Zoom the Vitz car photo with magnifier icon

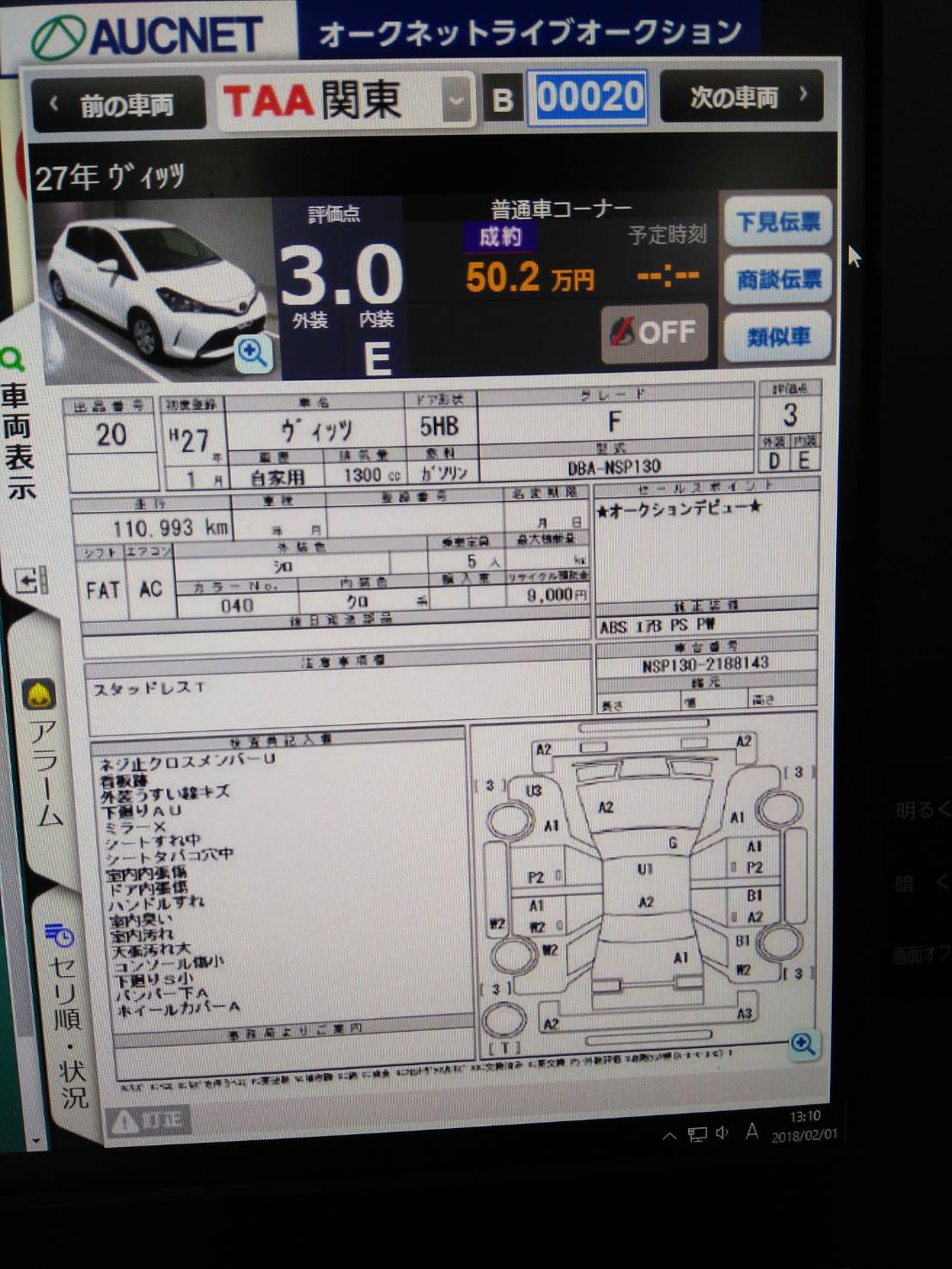252,352
